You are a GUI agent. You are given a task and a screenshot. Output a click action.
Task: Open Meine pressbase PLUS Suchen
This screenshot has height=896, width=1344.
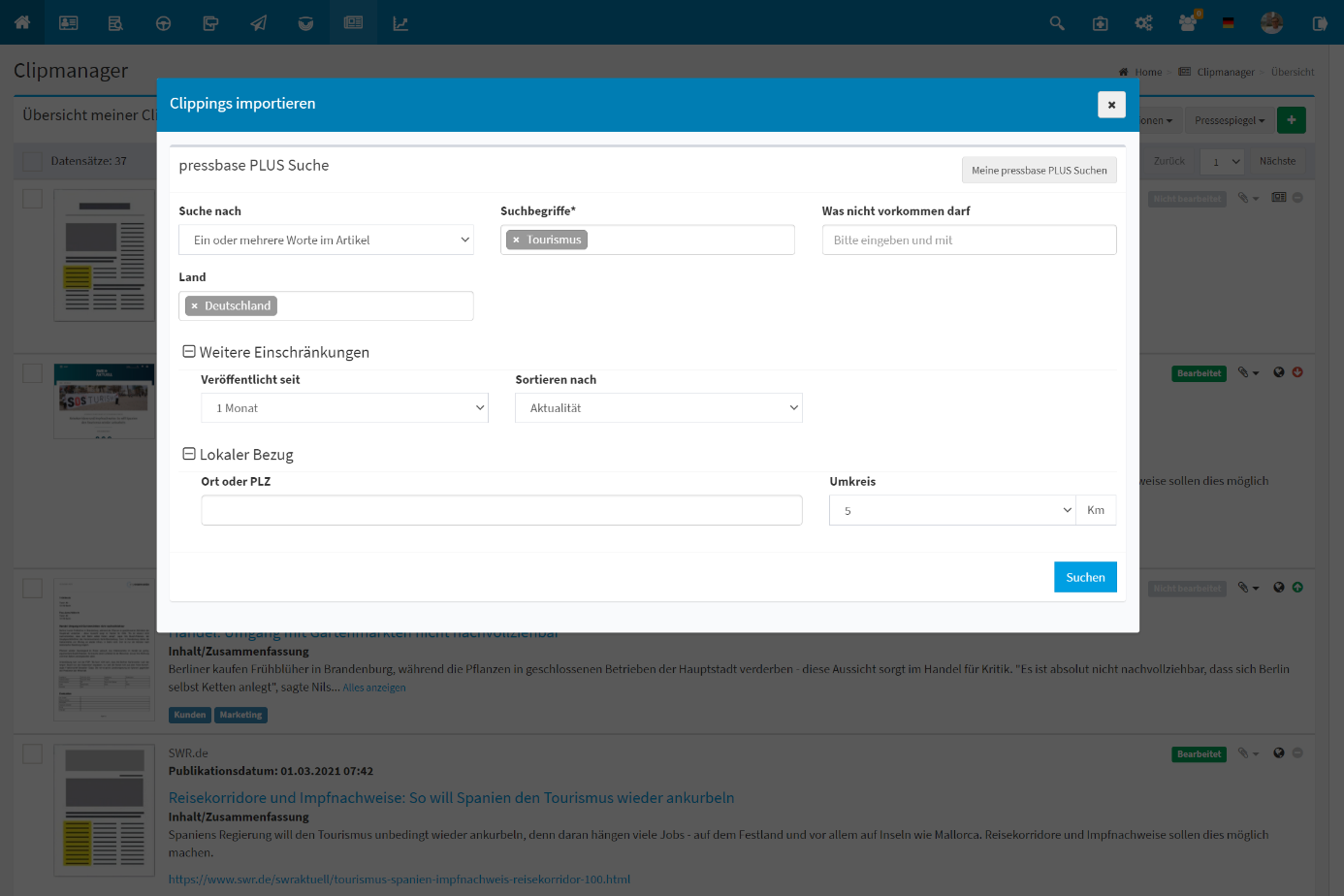click(1039, 171)
